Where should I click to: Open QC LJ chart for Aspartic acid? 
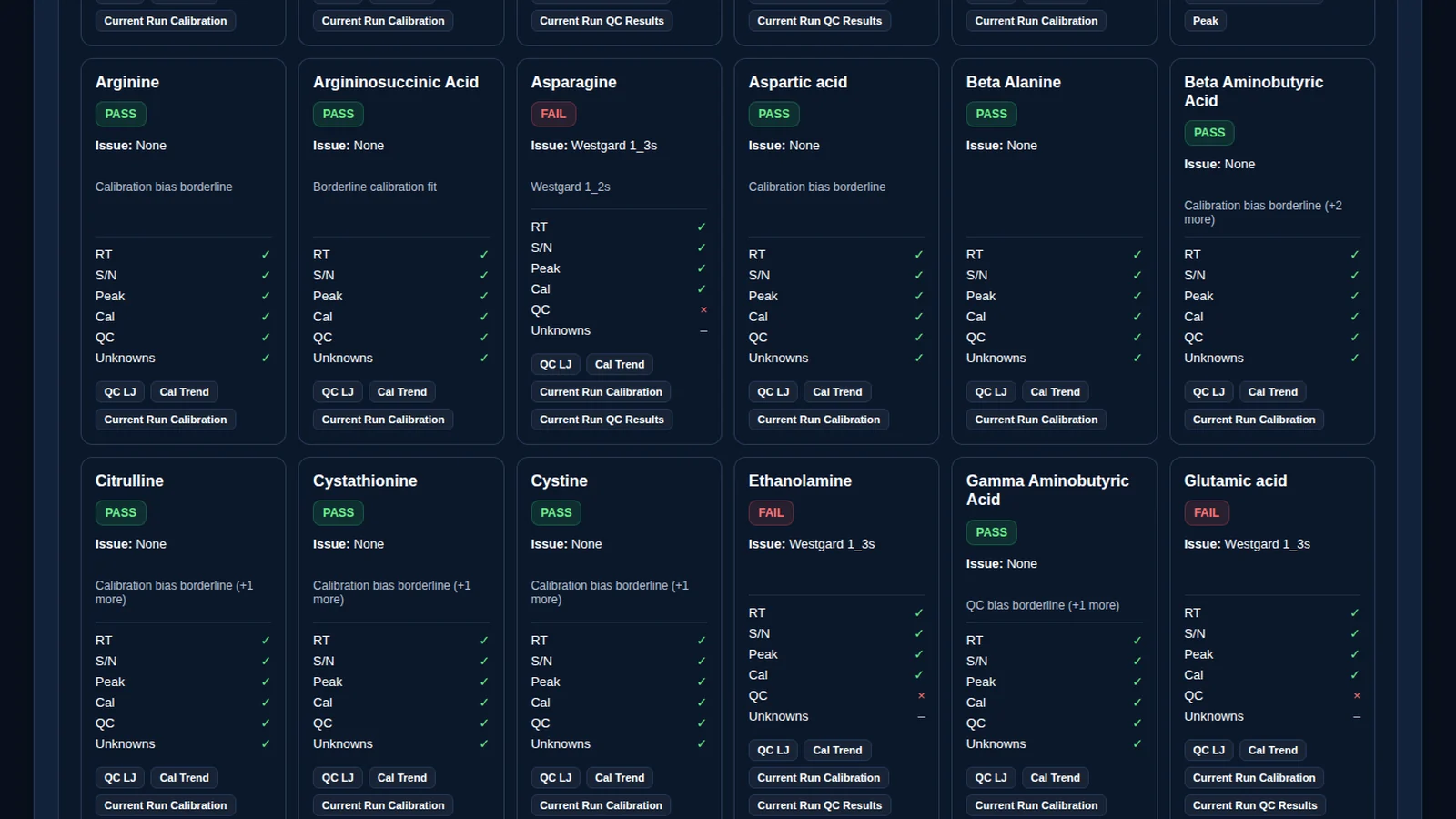(x=773, y=392)
